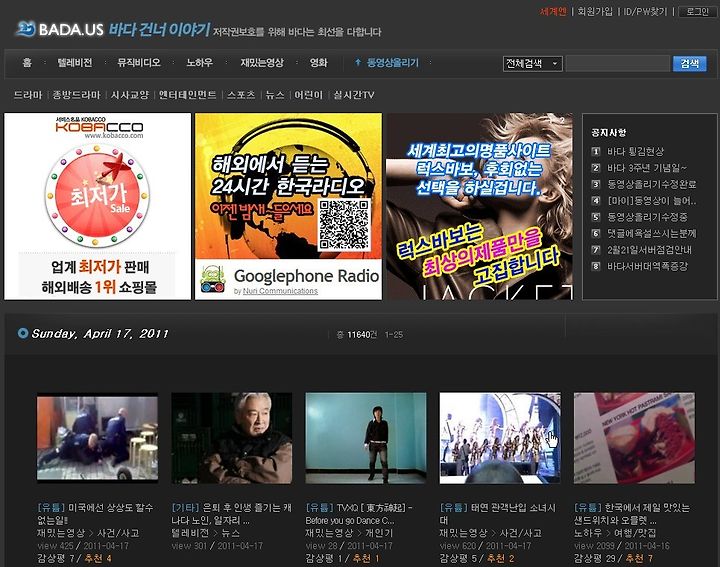Open notice 동영상올리기수정중

(647, 217)
